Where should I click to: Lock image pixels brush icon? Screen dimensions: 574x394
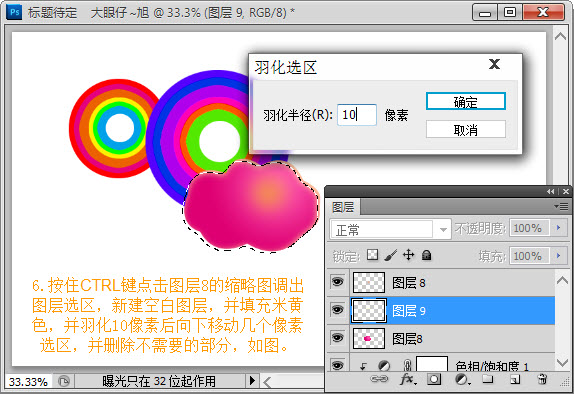(391, 255)
